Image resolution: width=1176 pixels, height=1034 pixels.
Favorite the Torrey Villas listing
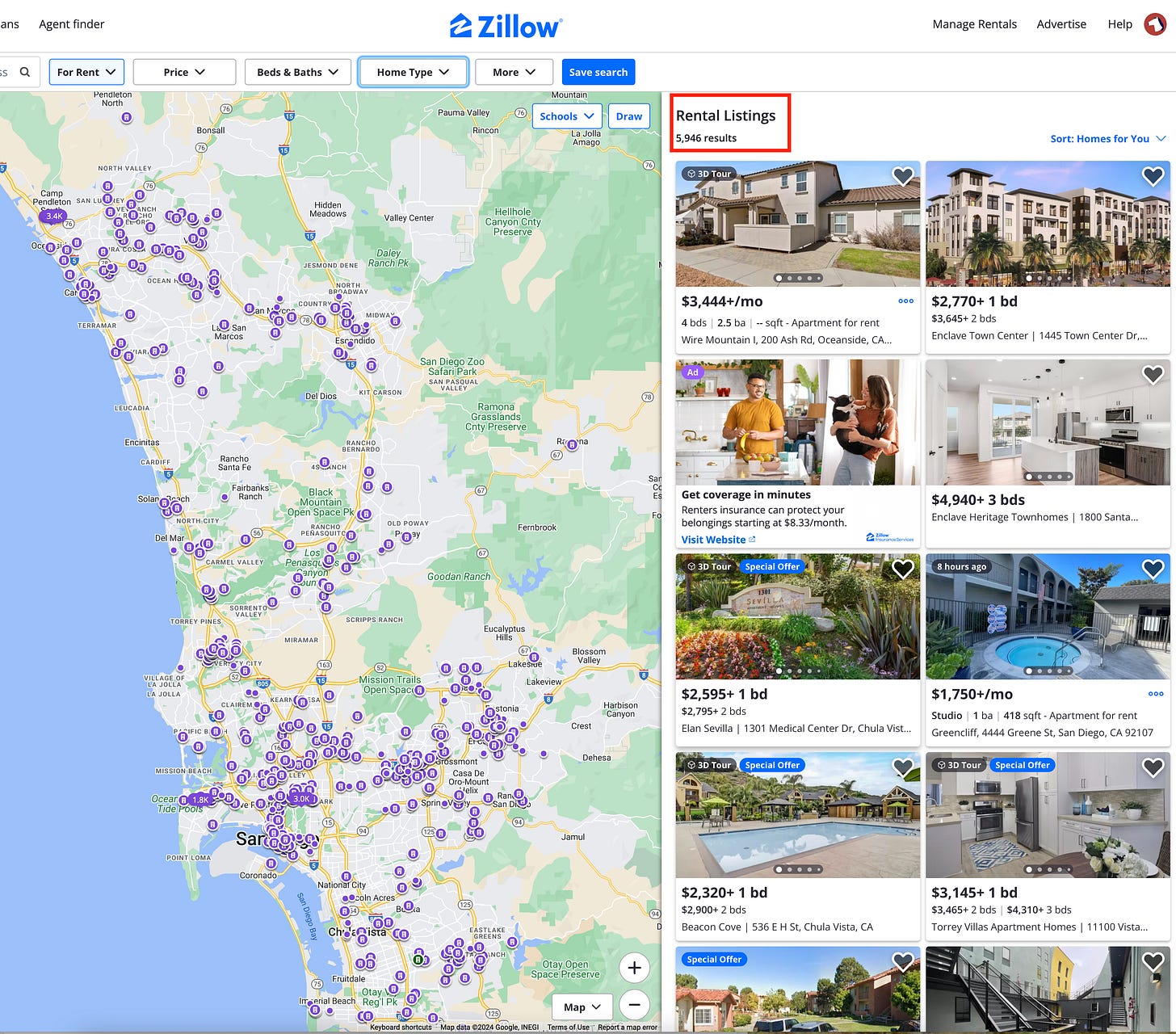pyautogui.click(x=1153, y=767)
